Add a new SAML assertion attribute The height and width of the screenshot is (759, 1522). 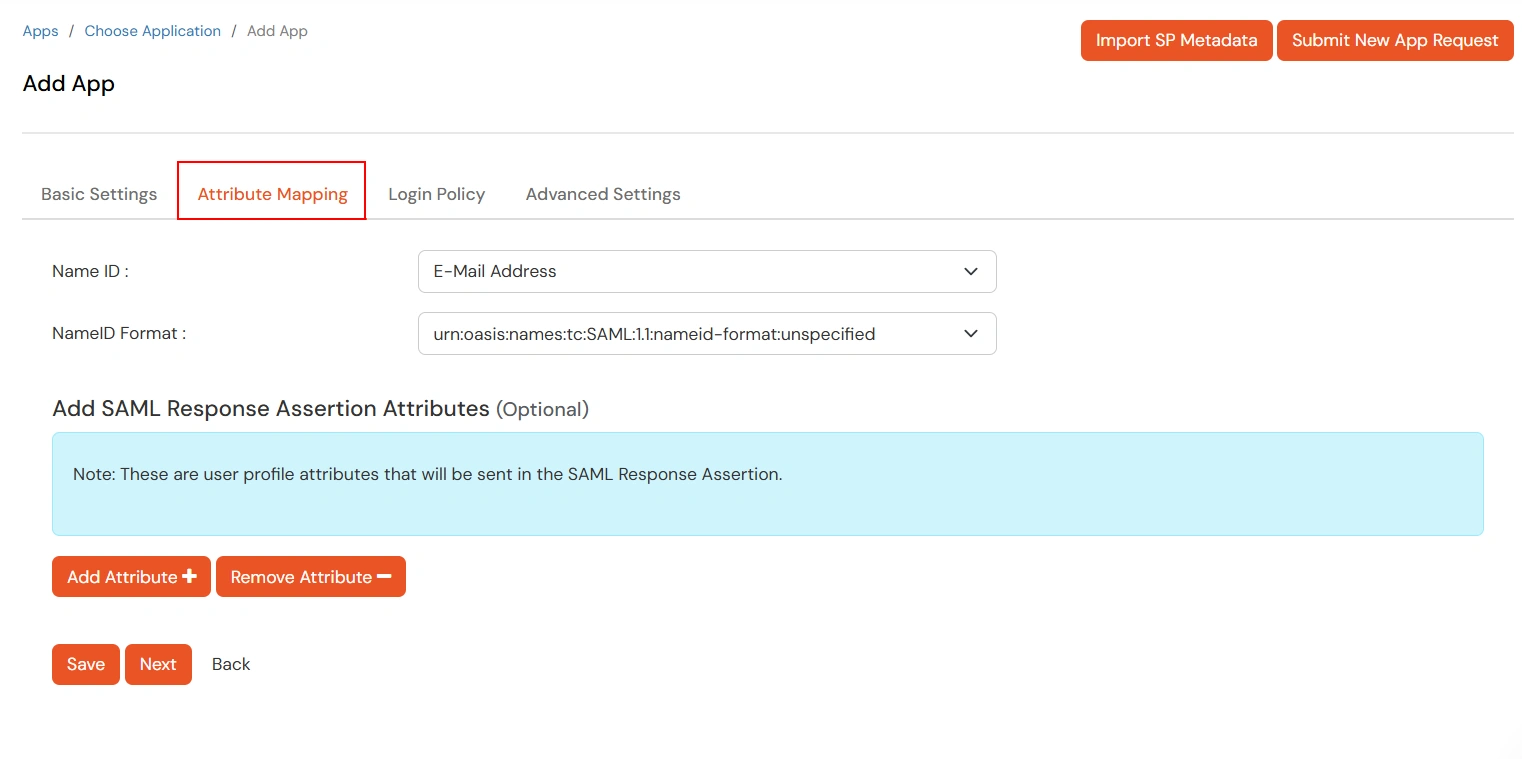(x=131, y=576)
